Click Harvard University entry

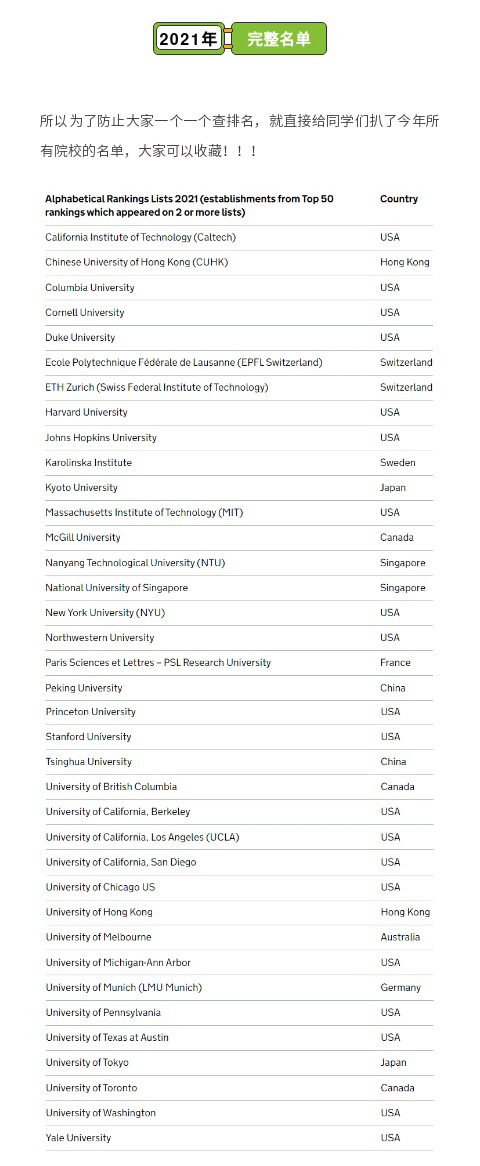coord(86,412)
